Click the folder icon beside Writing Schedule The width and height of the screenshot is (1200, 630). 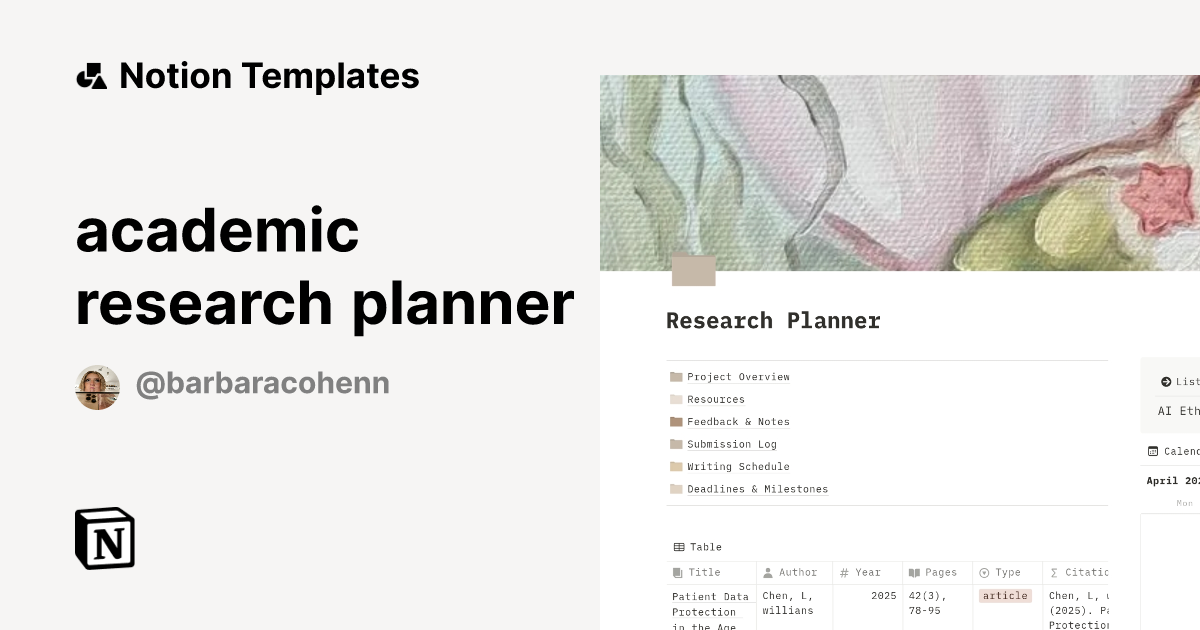coord(676,466)
